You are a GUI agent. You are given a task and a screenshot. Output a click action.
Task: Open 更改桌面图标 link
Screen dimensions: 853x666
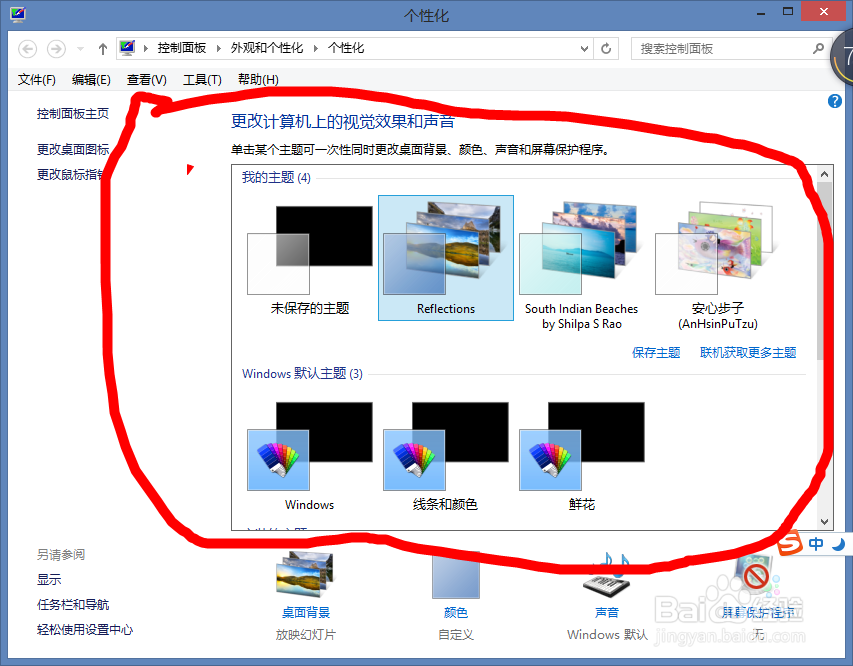(73, 149)
